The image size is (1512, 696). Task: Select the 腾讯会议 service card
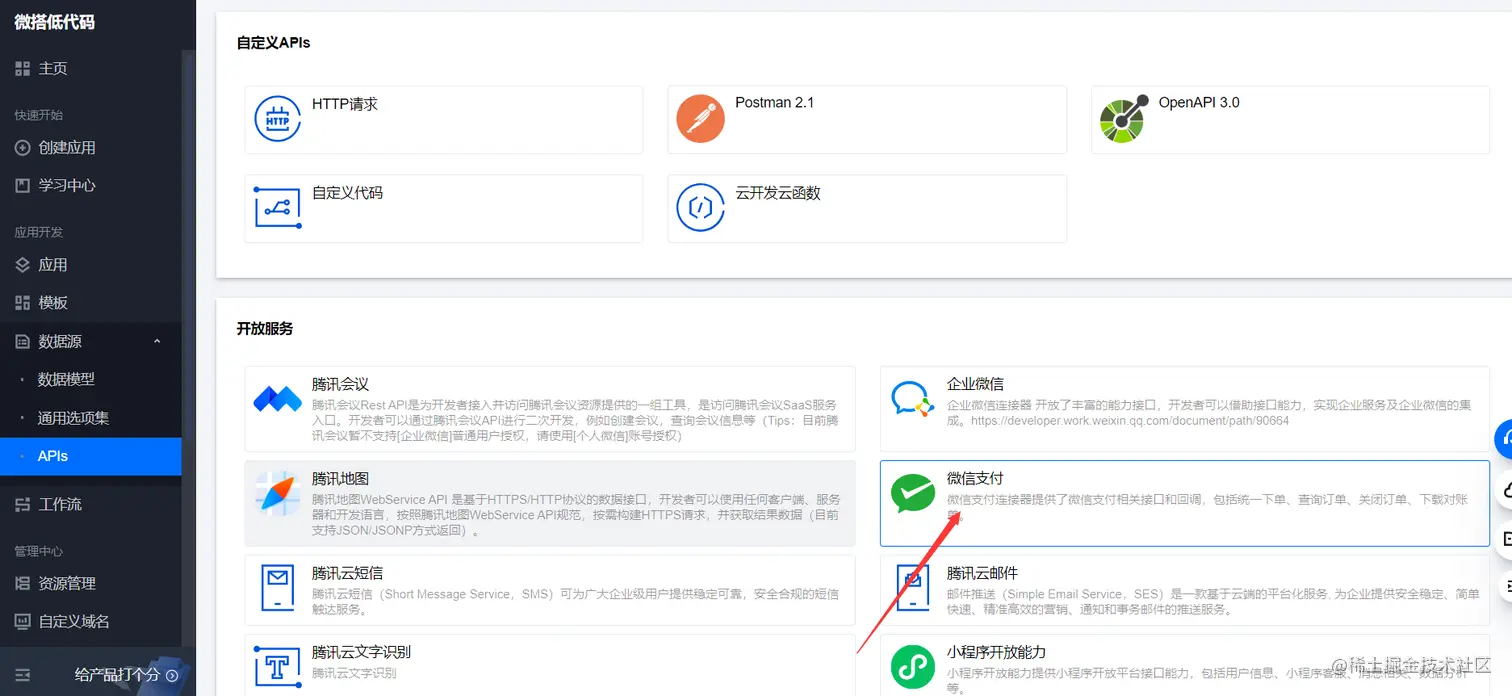click(x=550, y=409)
